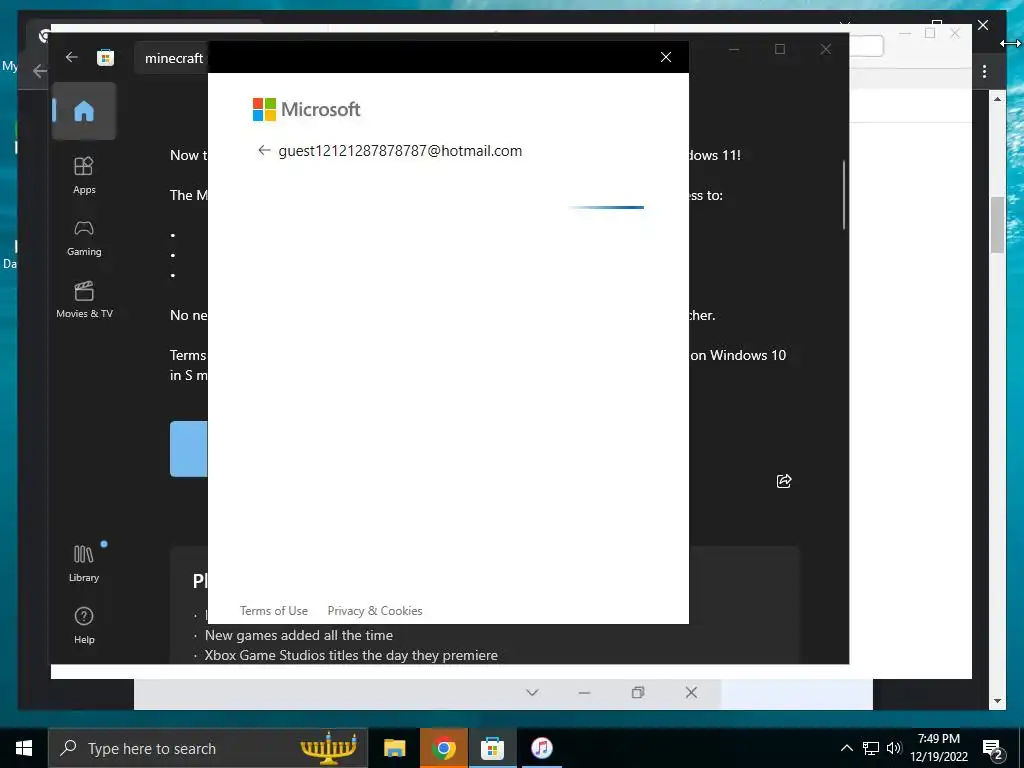
Task: Open Terms of Use link
Action: coord(274,611)
